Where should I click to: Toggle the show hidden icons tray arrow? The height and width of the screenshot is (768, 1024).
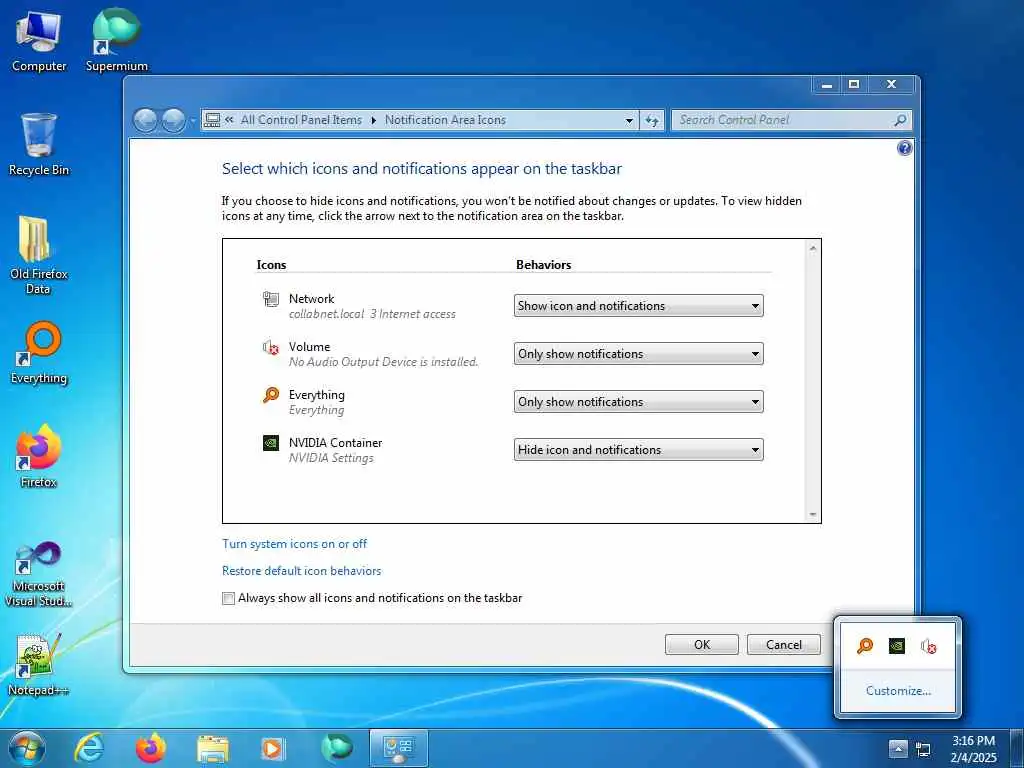pos(898,750)
